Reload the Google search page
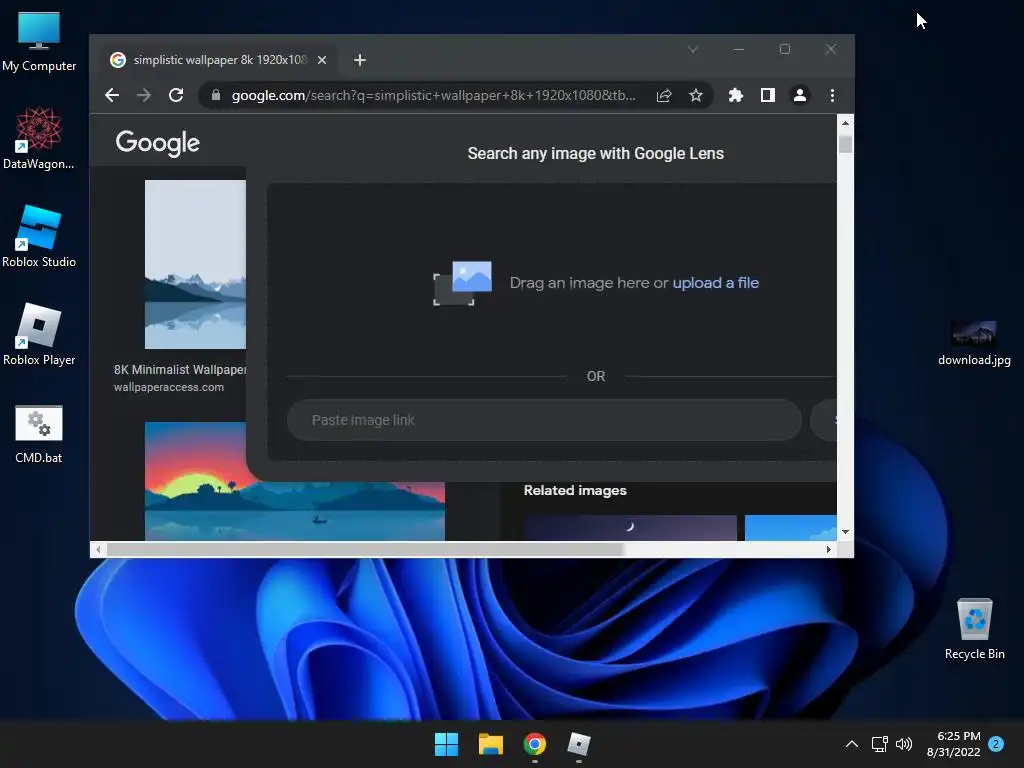Image resolution: width=1024 pixels, height=768 pixels. 176,95
